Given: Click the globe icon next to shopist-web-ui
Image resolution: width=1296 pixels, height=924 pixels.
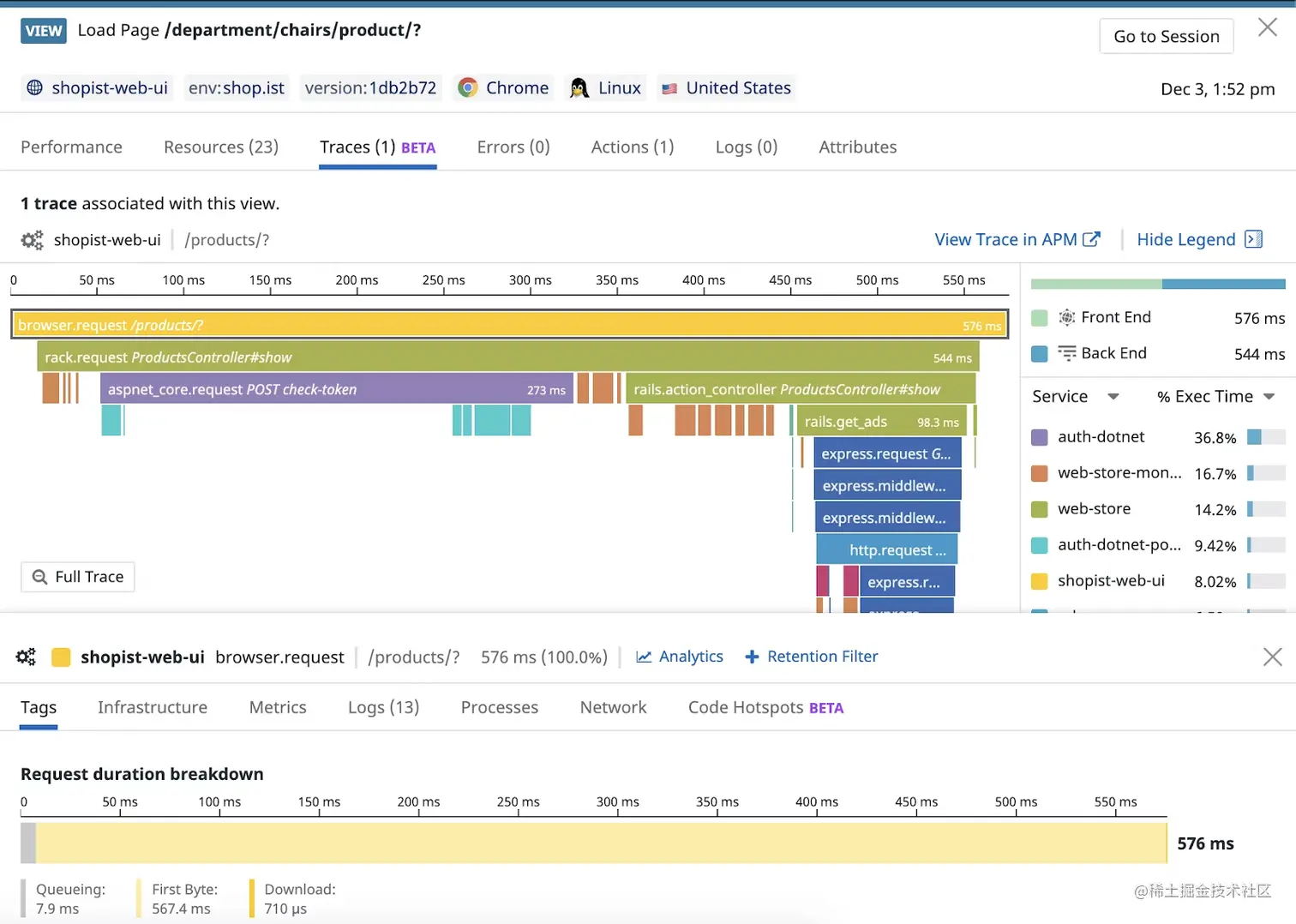Looking at the screenshot, I should coord(34,87).
